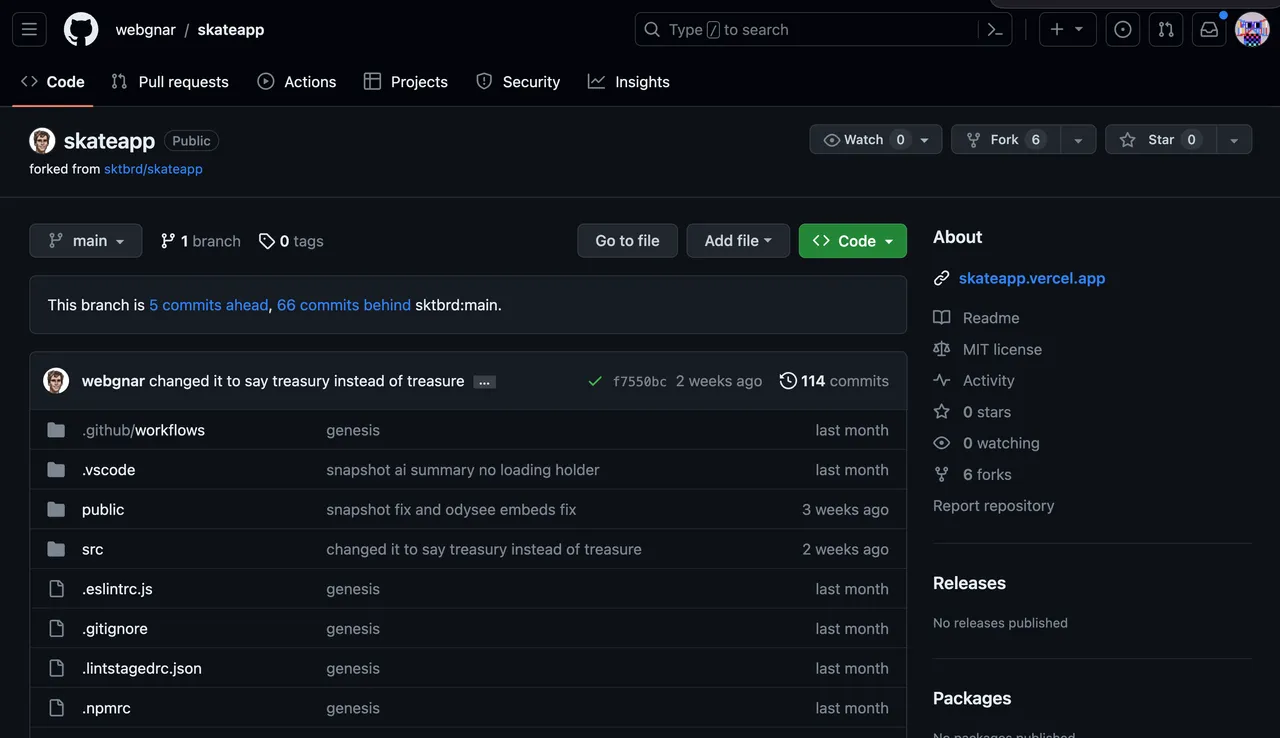Open the Fork options dropdown arrow
The width and height of the screenshot is (1280, 738).
[x=1078, y=140]
